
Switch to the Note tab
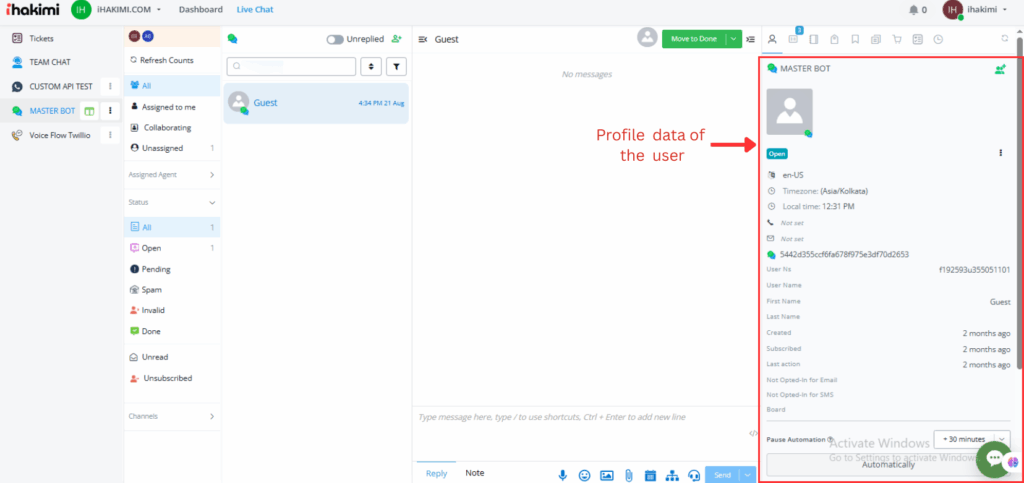click(x=474, y=473)
